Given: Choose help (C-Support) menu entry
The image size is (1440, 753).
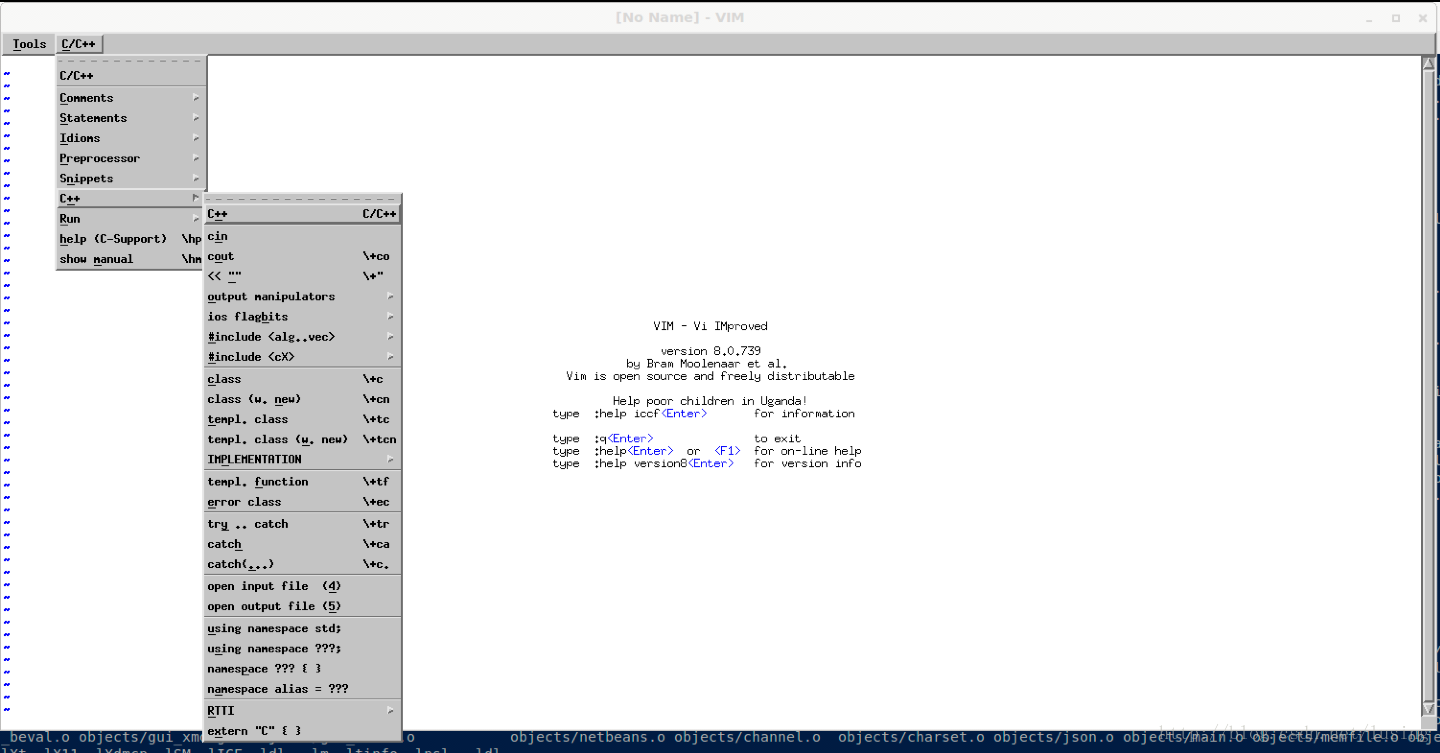Looking at the screenshot, I should point(131,239).
